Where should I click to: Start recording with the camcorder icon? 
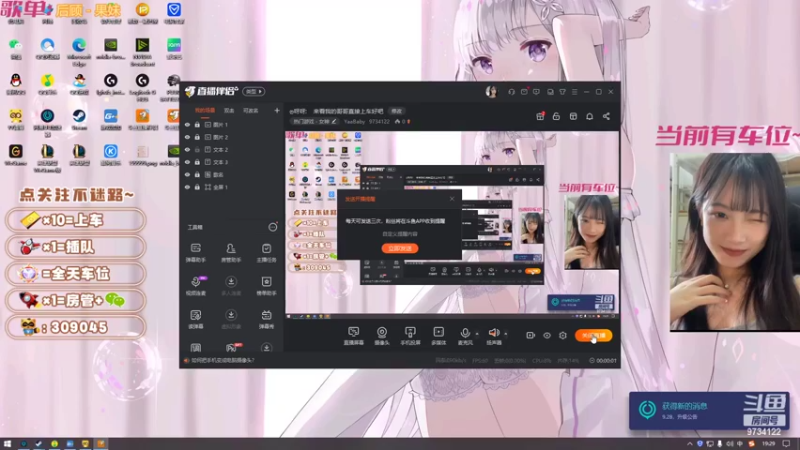click(x=531, y=335)
